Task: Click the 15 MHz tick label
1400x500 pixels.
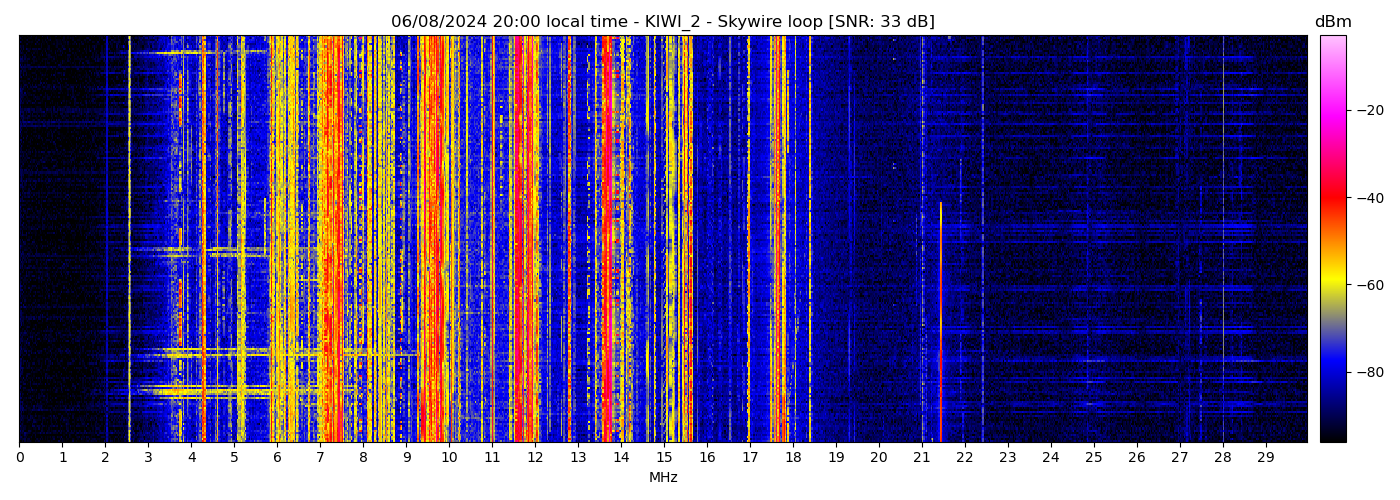Action: tap(664, 457)
